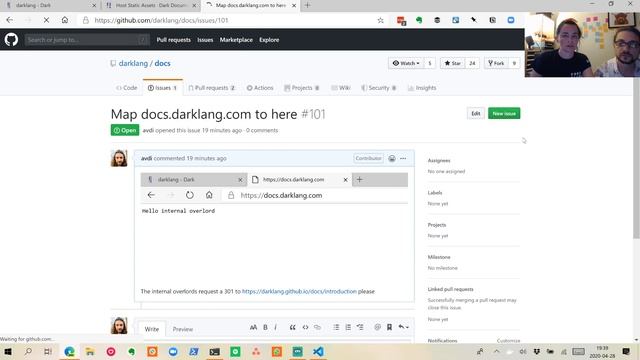Open the Watch dropdown for this repo
The width and height of the screenshot is (640, 360).
(407, 63)
